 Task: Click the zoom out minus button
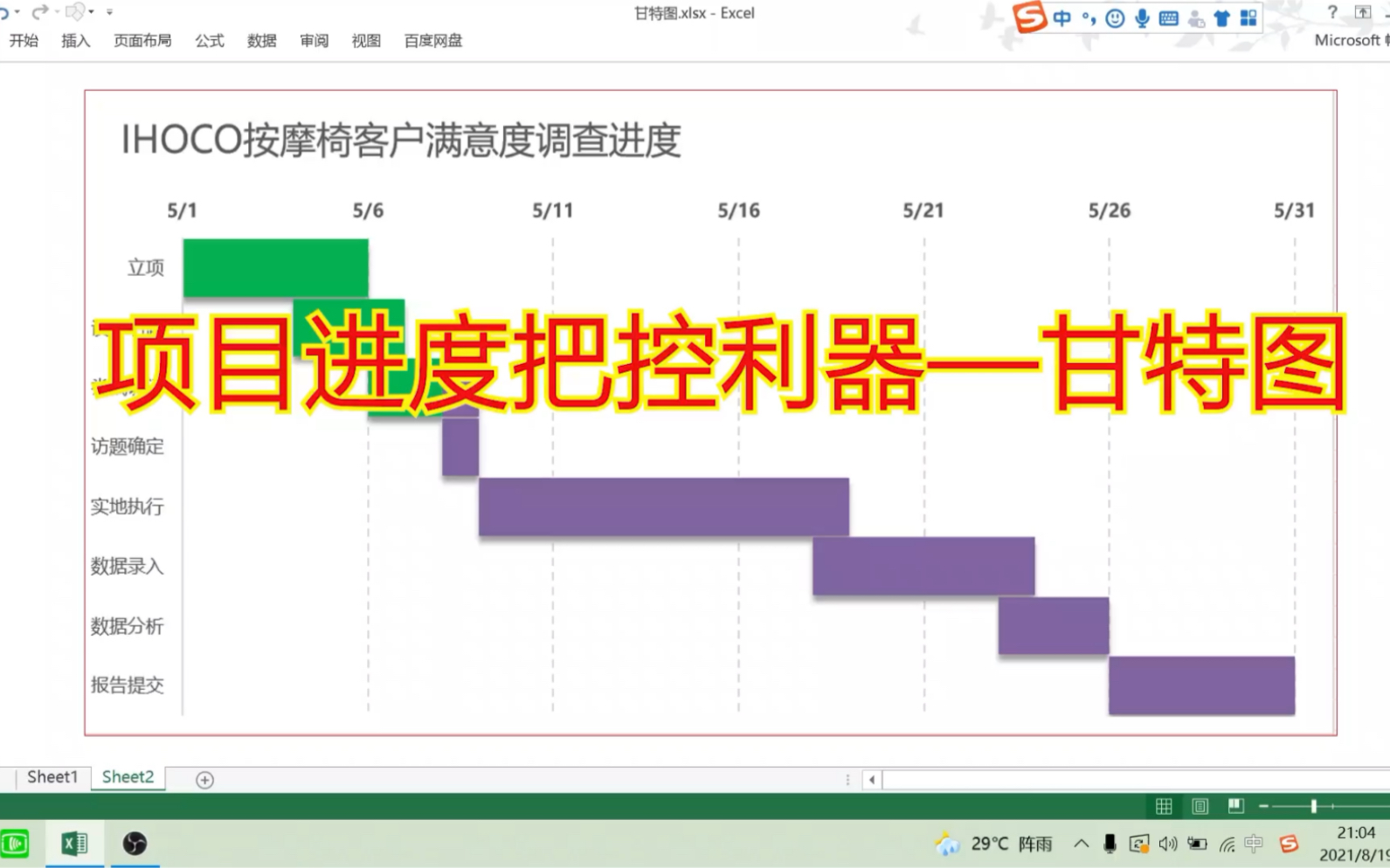(x=1263, y=806)
